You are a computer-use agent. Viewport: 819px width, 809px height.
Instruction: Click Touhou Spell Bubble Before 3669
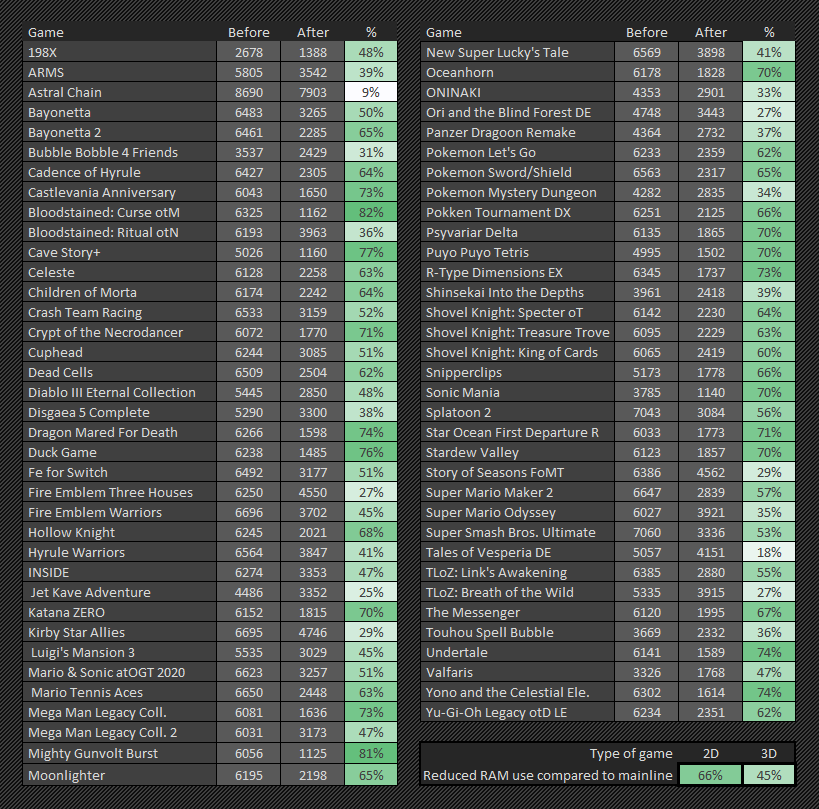647,633
